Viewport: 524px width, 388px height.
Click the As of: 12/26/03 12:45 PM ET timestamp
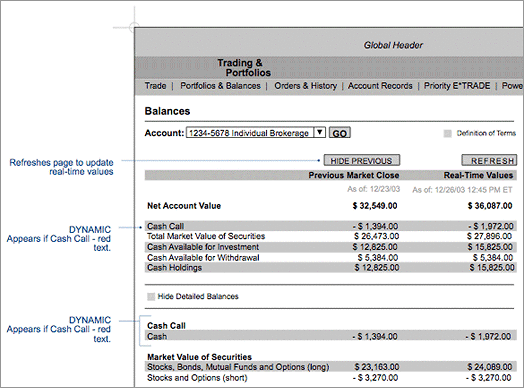[x=462, y=190]
